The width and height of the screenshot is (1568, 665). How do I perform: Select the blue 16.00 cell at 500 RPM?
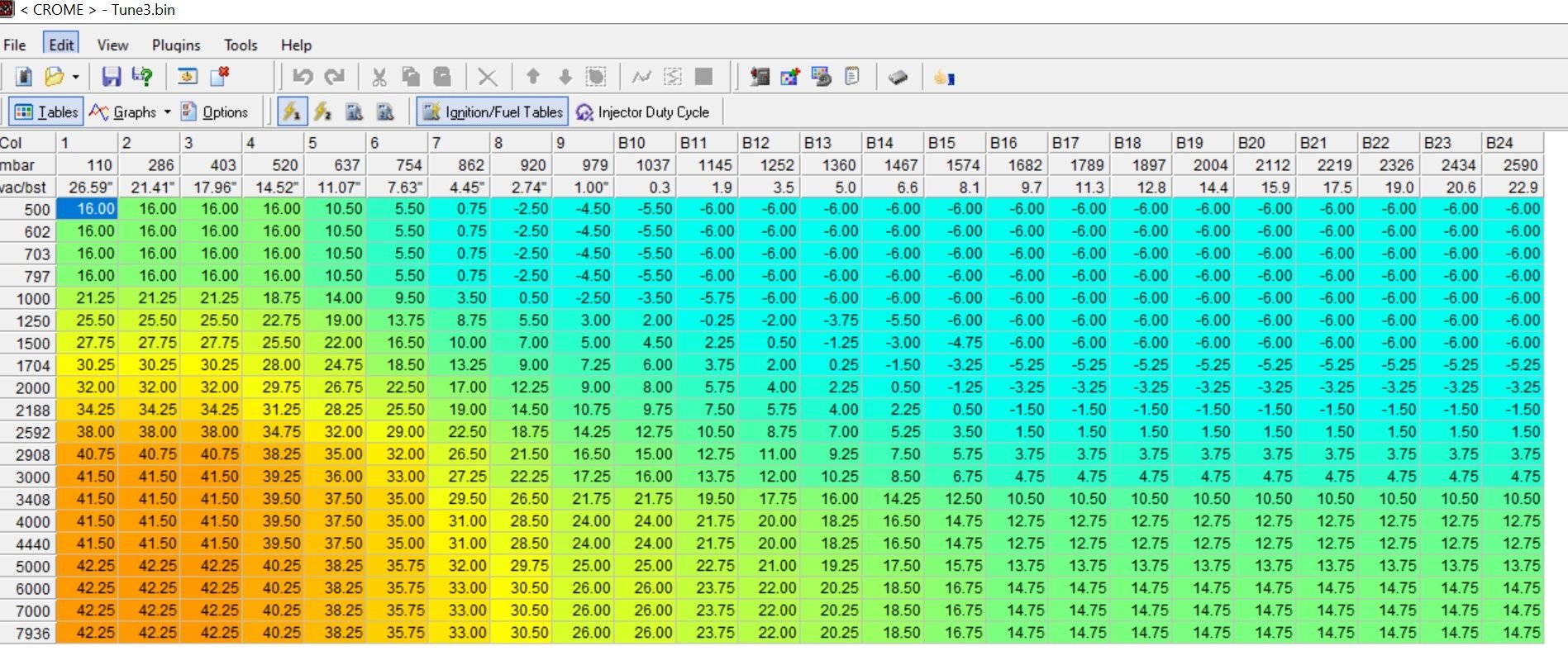click(x=87, y=209)
